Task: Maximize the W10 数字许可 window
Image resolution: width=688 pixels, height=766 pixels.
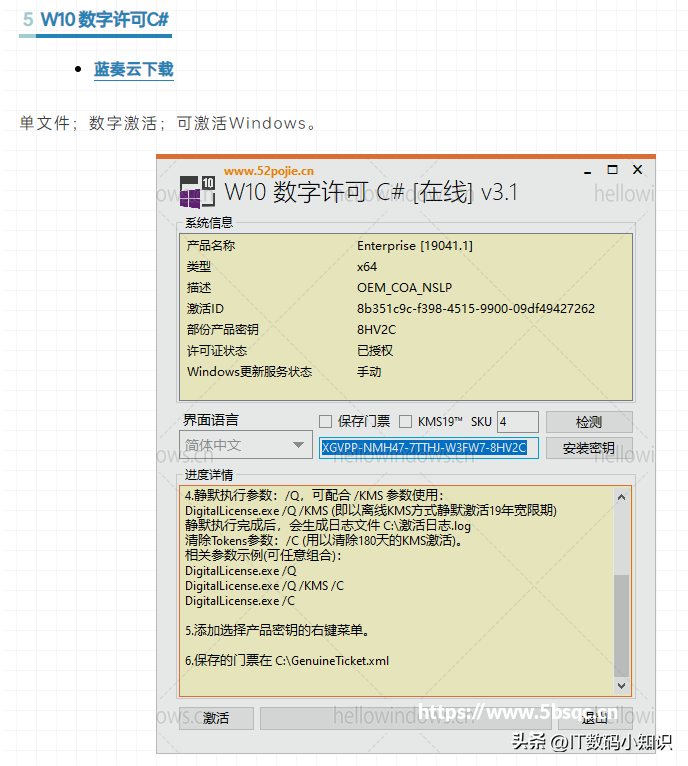Action: pos(612,170)
